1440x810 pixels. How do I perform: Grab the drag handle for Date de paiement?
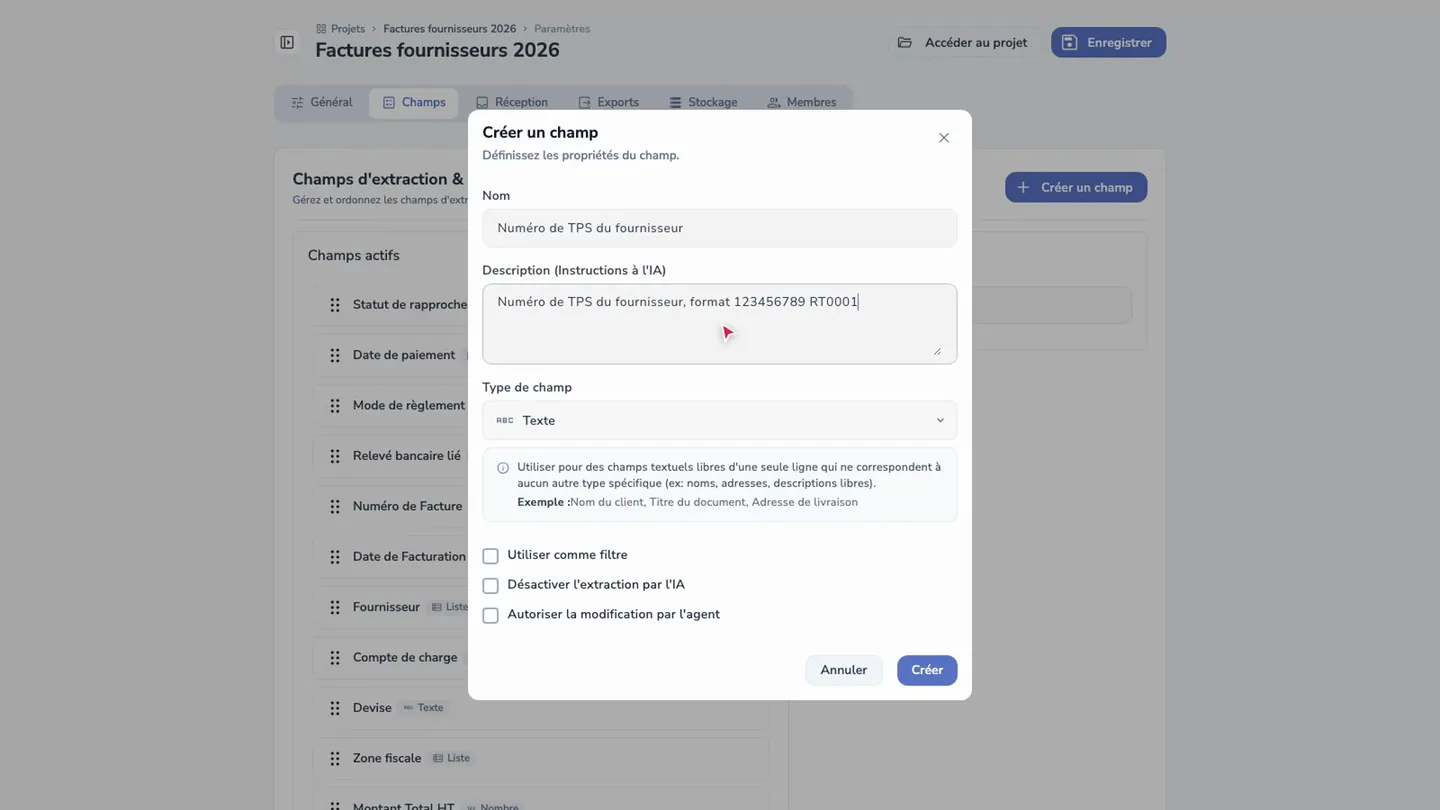[335, 355]
